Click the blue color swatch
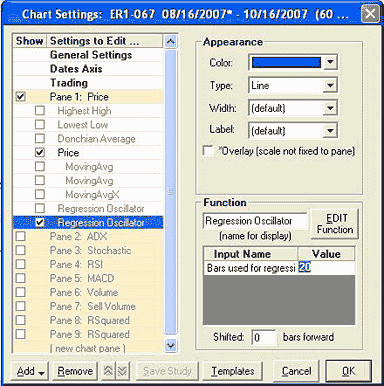This screenshot has width=384, height=386. (x=286, y=62)
